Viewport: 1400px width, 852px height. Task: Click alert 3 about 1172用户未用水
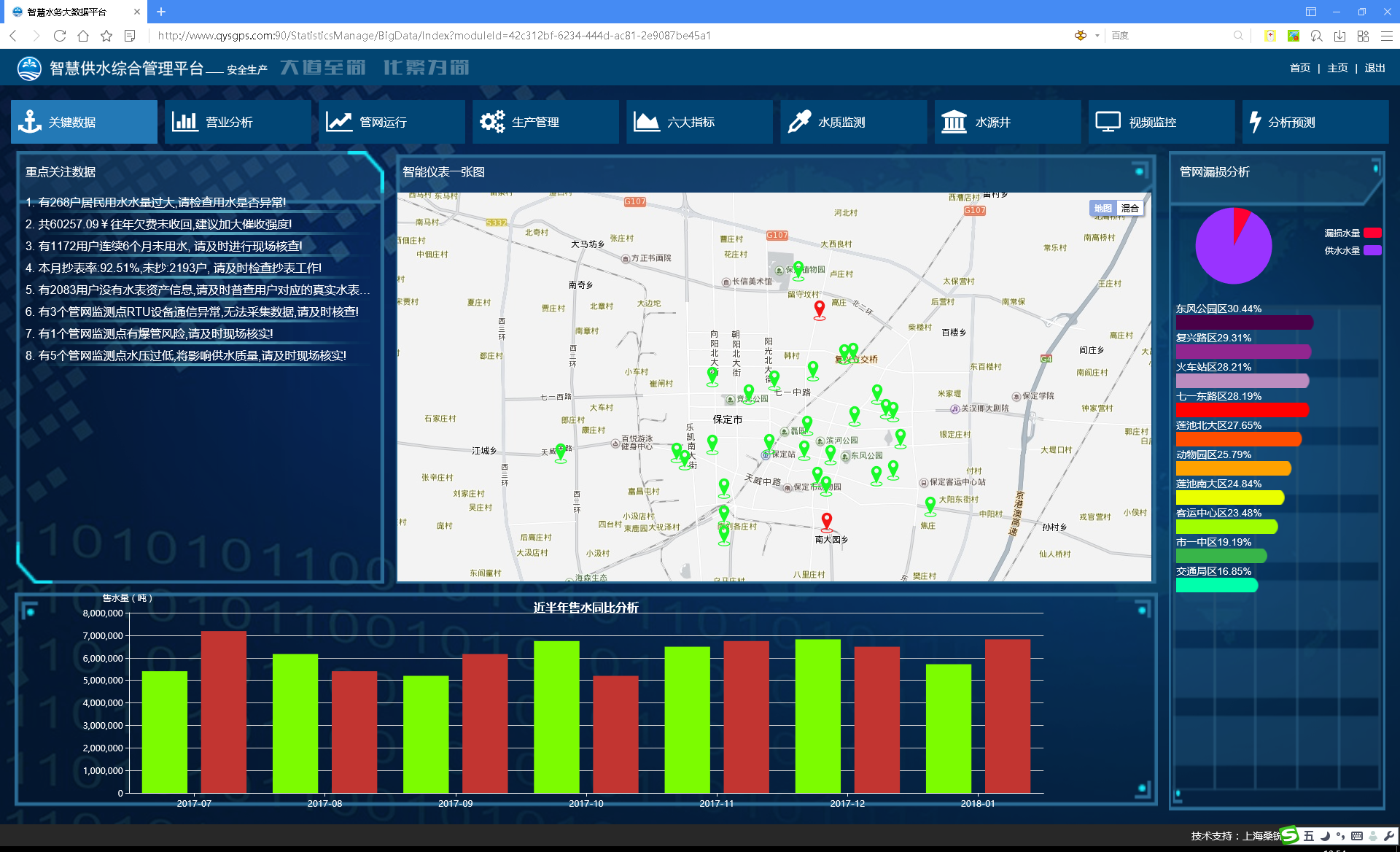(163, 246)
